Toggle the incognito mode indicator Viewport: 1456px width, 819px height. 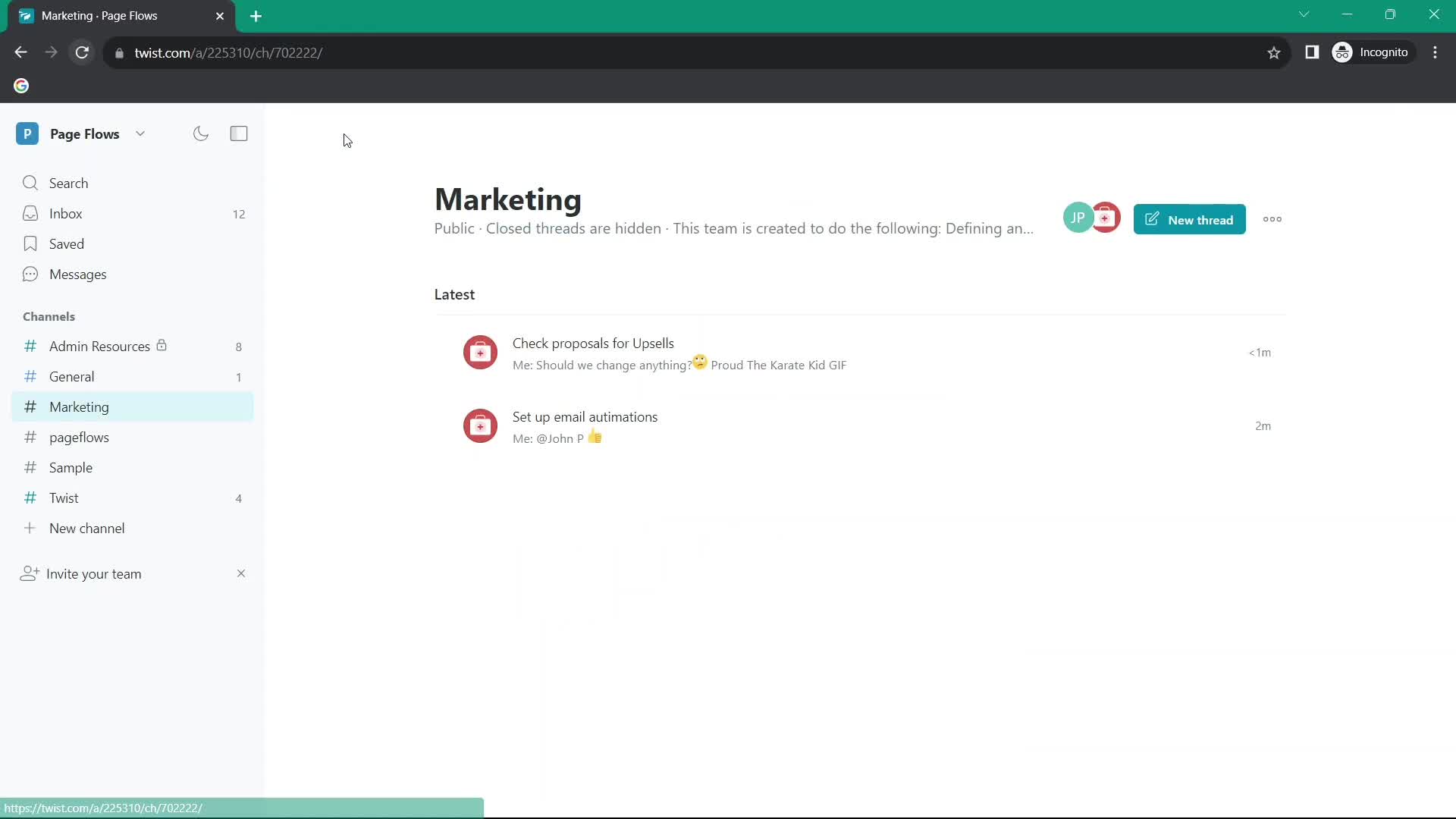[1373, 52]
